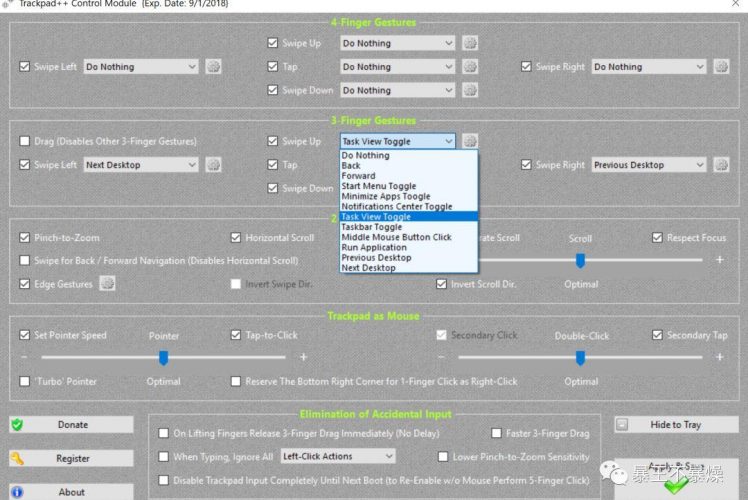Image resolution: width=748 pixels, height=500 pixels.
Task: Expand the Left-Click Actions dropdown
Action: [330, 456]
